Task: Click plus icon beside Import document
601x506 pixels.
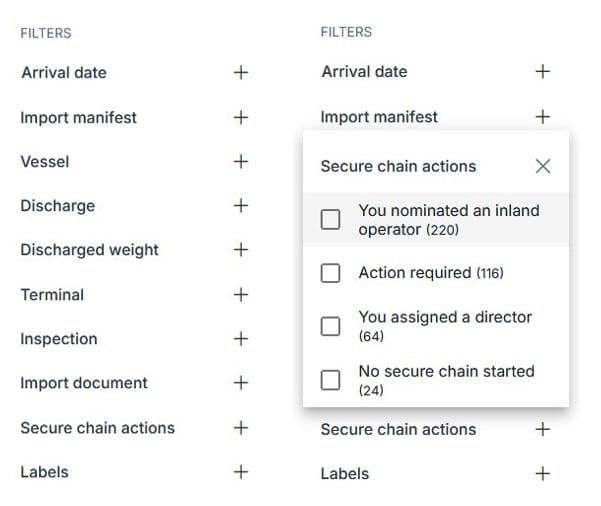Action: pyautogui.click(x=241, y=383)
